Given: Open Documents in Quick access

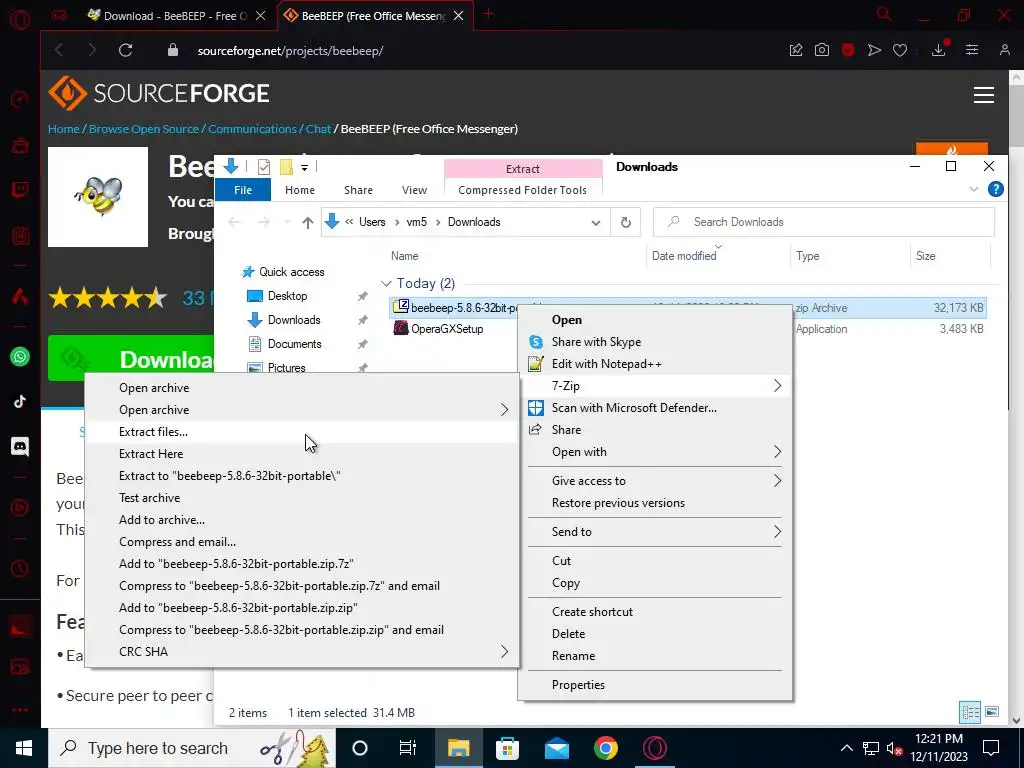Looking at the screenshot, I should tap(295, 344).
